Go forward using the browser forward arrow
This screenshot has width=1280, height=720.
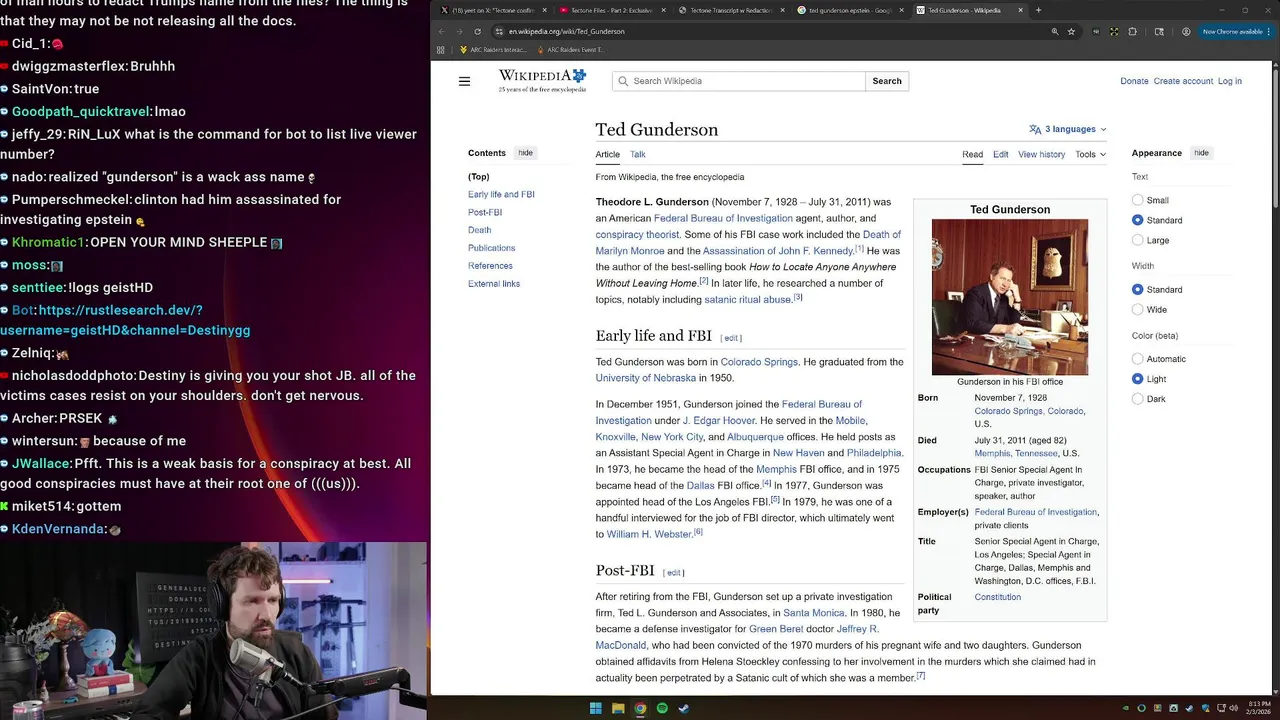(460, 31)
